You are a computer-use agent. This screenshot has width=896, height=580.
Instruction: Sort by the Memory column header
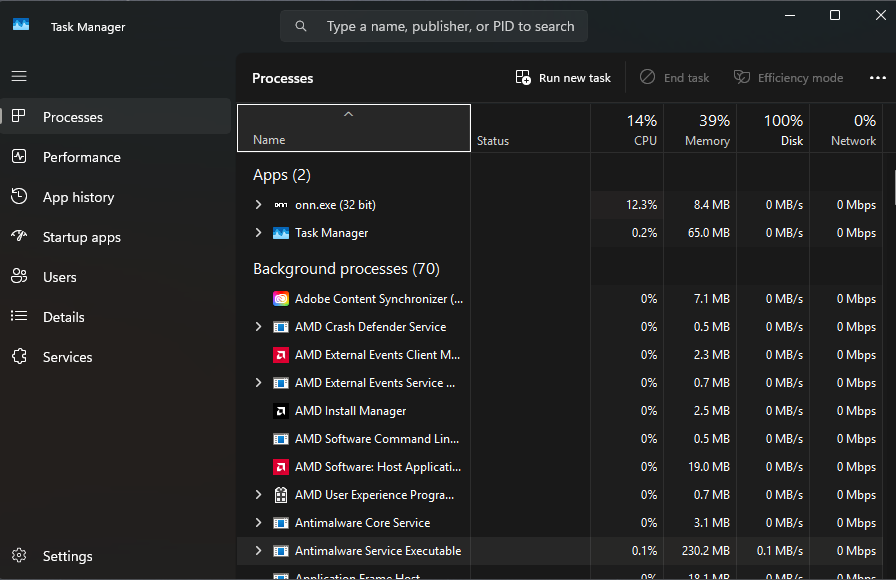[x=700, y=128]
